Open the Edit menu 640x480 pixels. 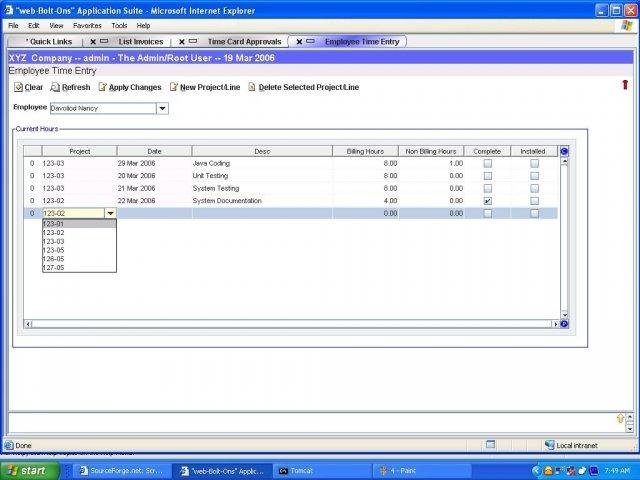click(33, 25)
